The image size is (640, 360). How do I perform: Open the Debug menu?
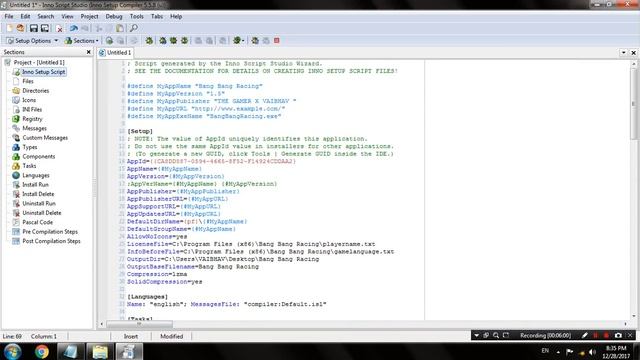tap(114, 16)
